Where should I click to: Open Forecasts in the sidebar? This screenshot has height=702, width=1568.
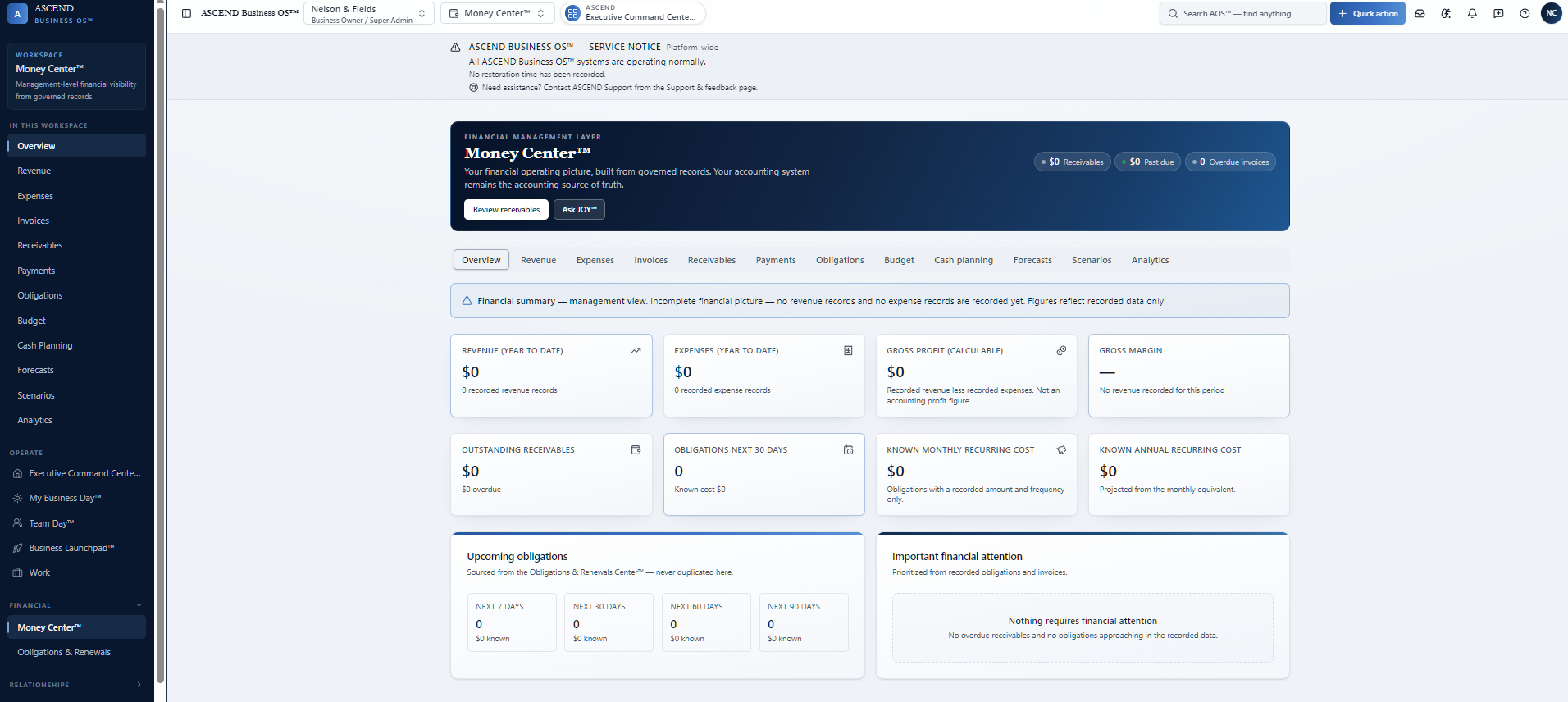pyautogui.click(x=76, y=370)
